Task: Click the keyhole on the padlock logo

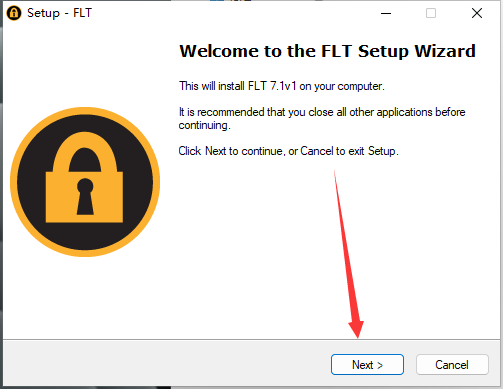Action: click(x=85, y=196)
